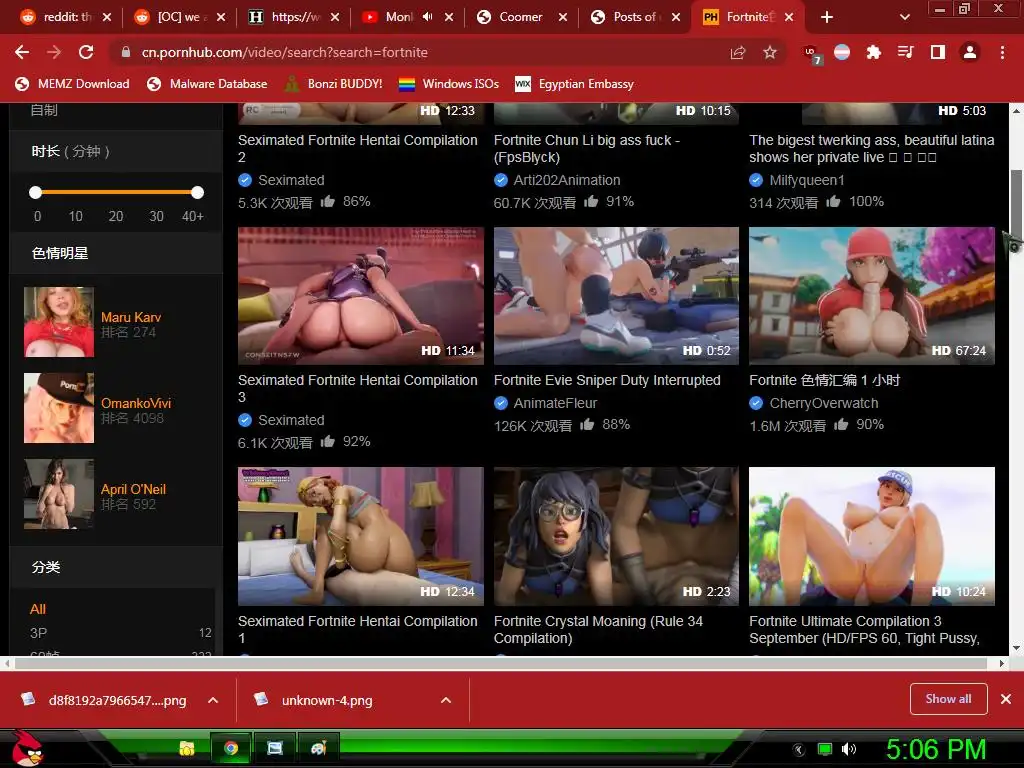Open the Chrome profile avatar
Screen dimensions: 1024x768
(970, 52)
